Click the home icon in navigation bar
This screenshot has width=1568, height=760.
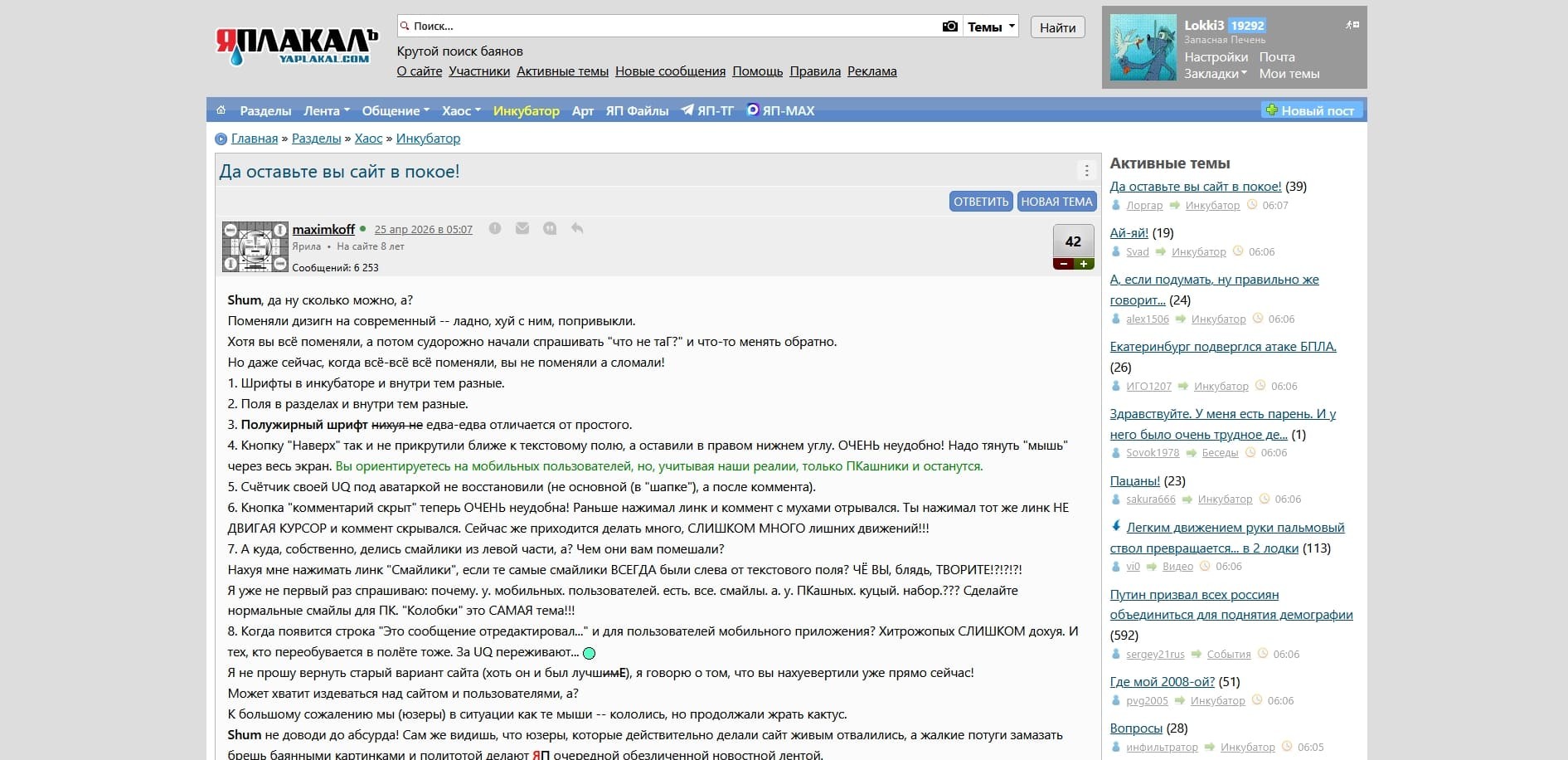[221, 110]
